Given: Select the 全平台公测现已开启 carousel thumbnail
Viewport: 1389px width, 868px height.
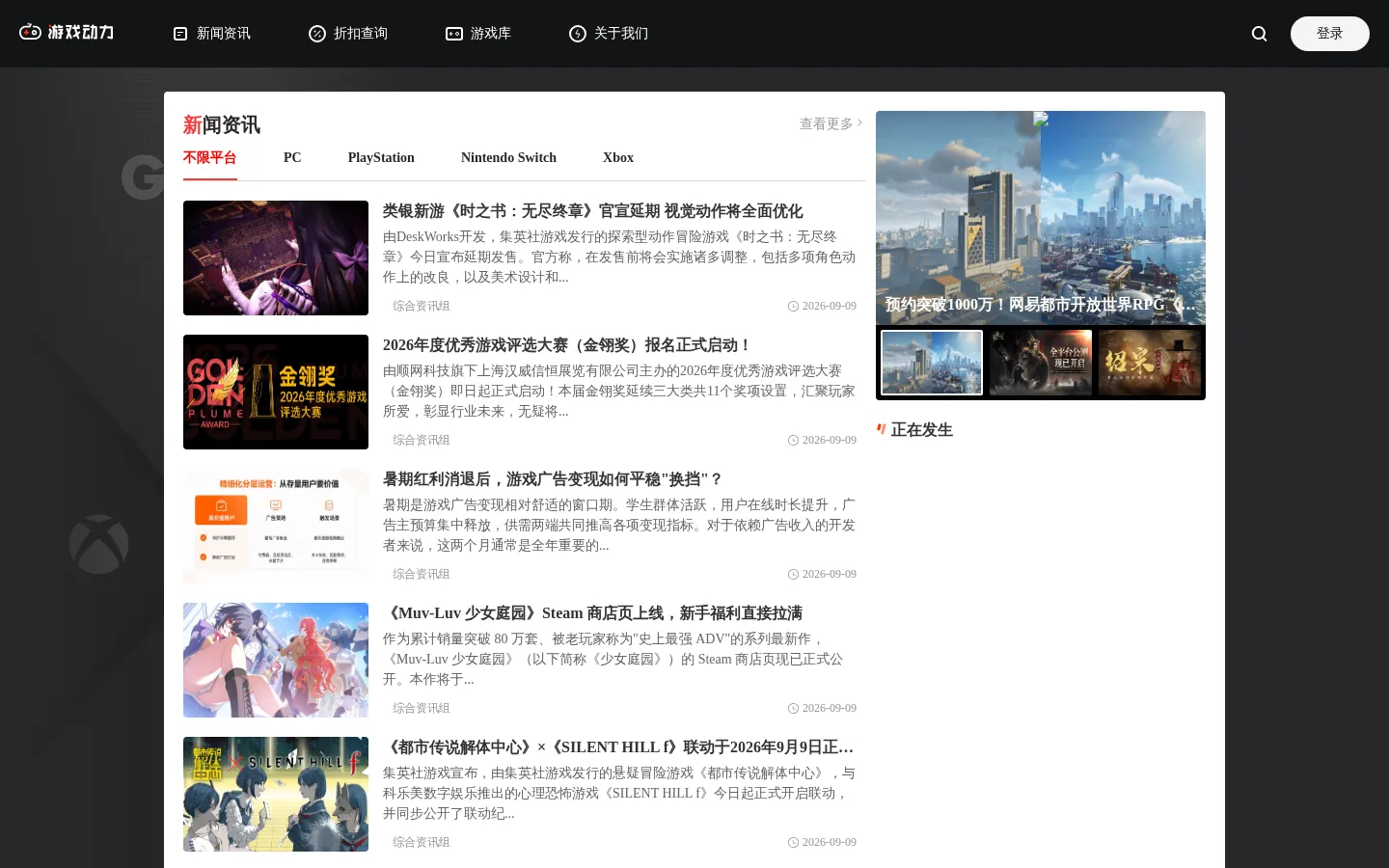Looking at the screenshot, I should 1041,363.
